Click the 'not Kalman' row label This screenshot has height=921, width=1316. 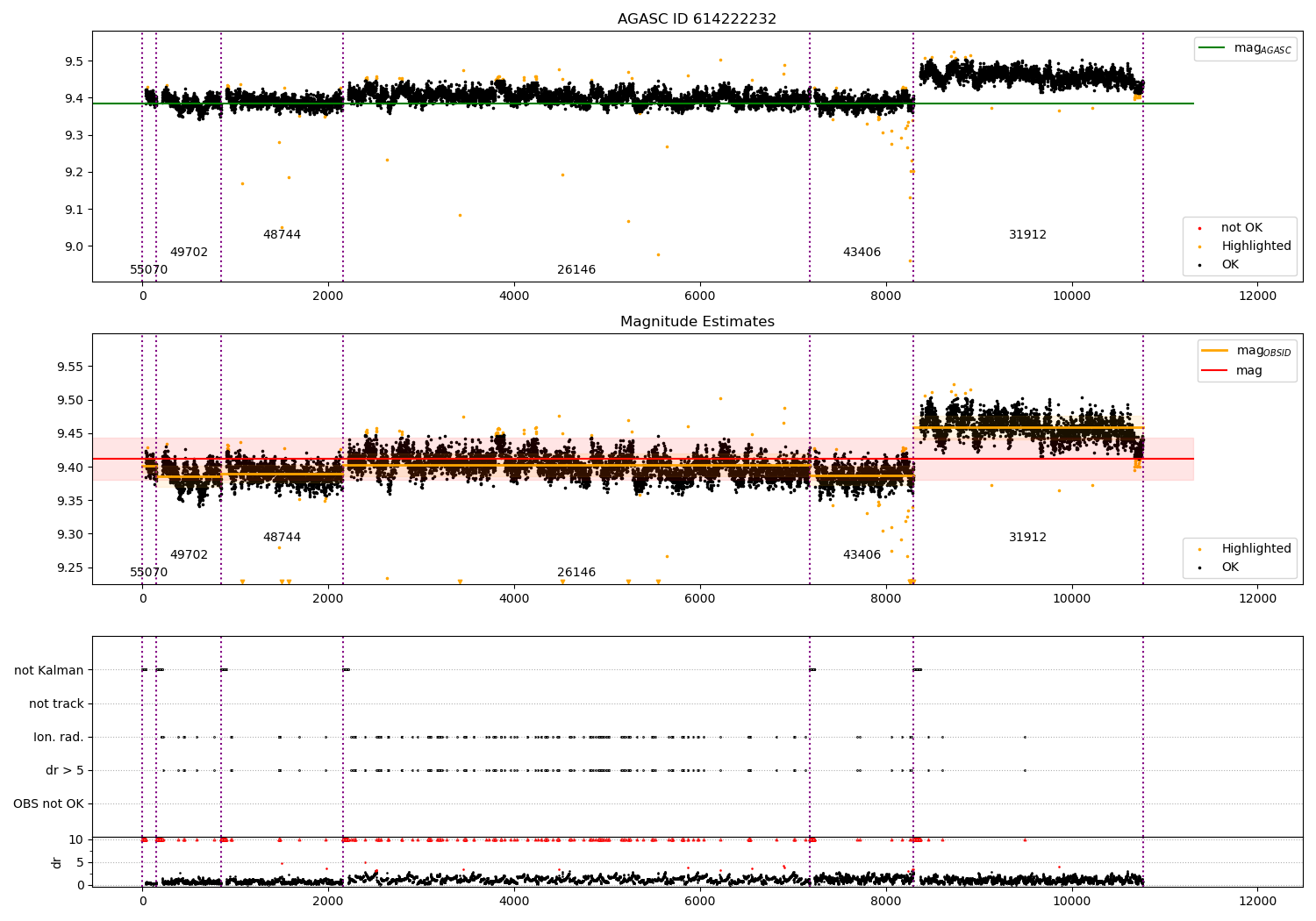(49, 670)
